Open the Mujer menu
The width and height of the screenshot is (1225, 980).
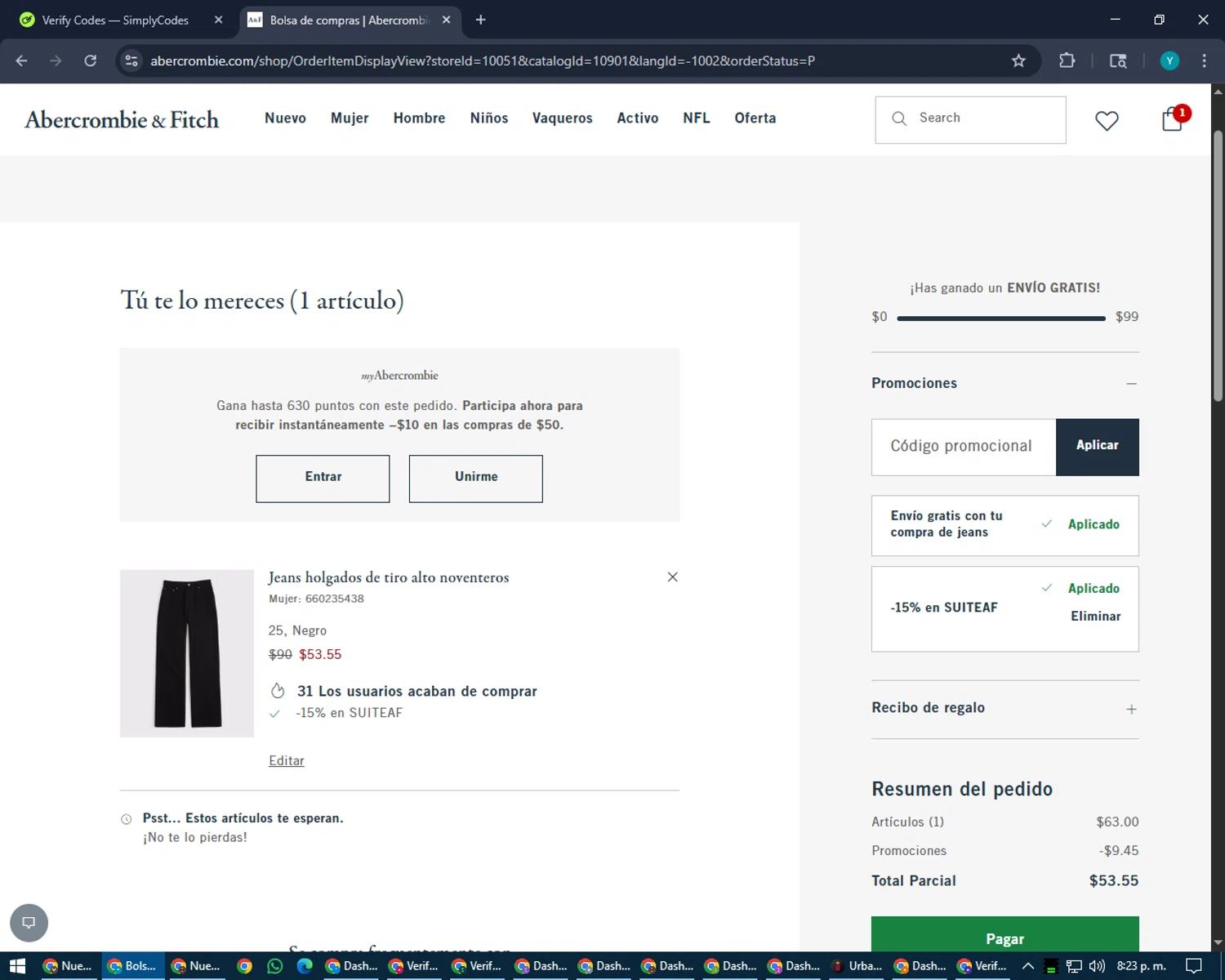coord(350,118)
